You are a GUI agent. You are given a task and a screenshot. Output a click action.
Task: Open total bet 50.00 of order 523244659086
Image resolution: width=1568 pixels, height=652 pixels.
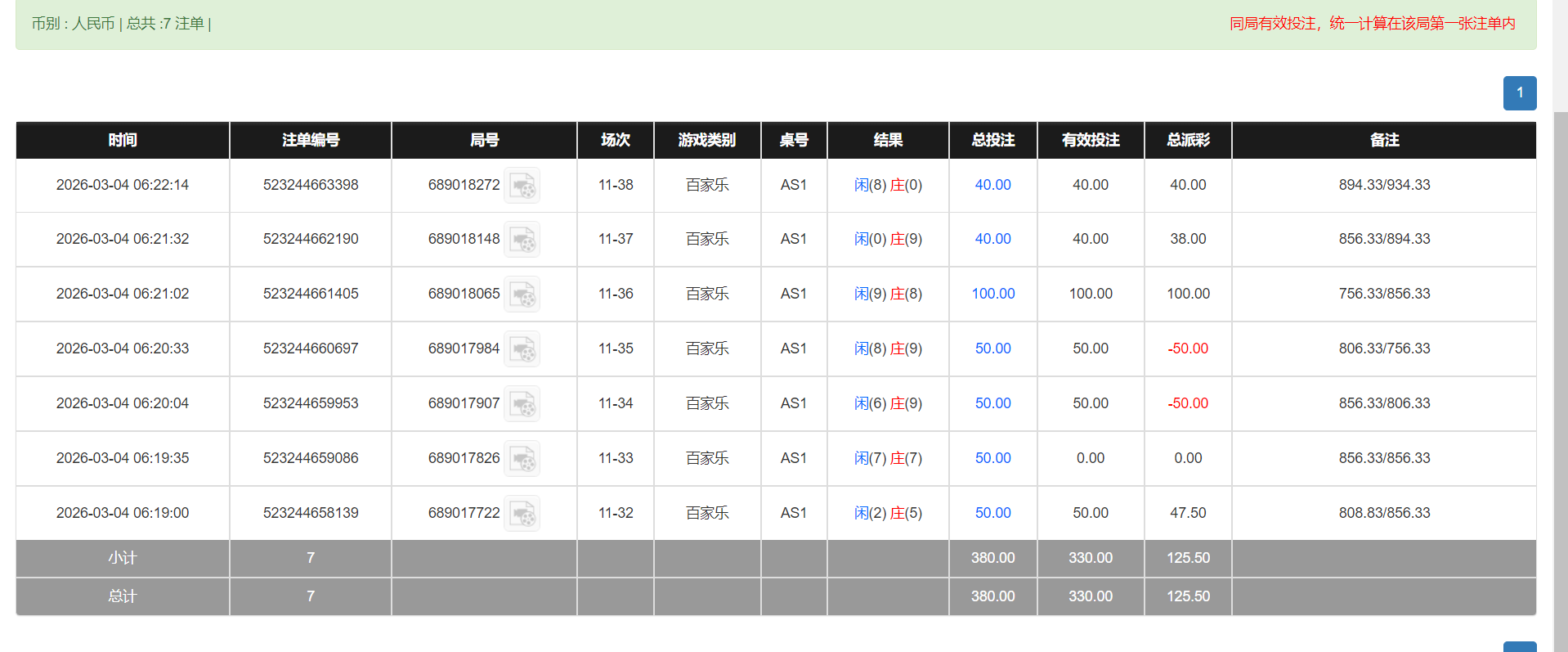tap(992, 458)
